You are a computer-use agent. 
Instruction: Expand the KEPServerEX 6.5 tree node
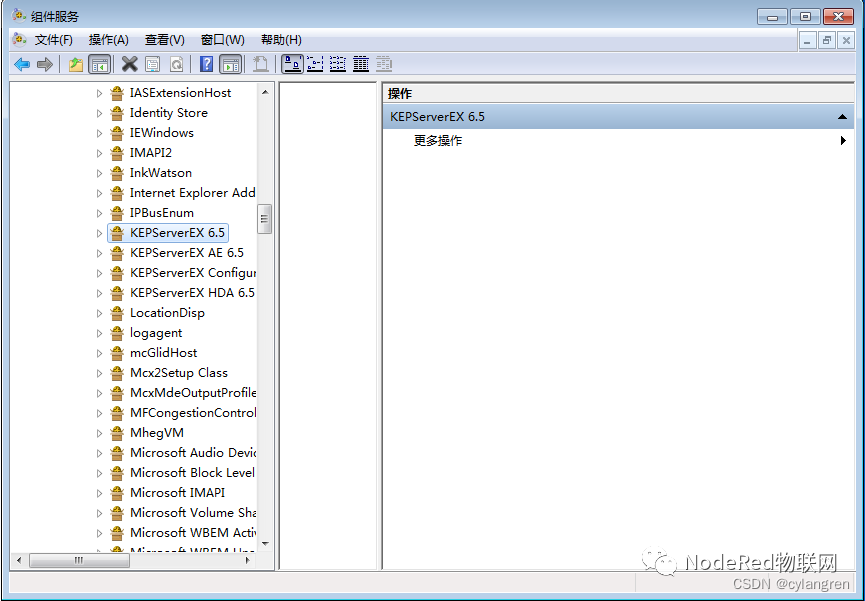tap(99, 233)
